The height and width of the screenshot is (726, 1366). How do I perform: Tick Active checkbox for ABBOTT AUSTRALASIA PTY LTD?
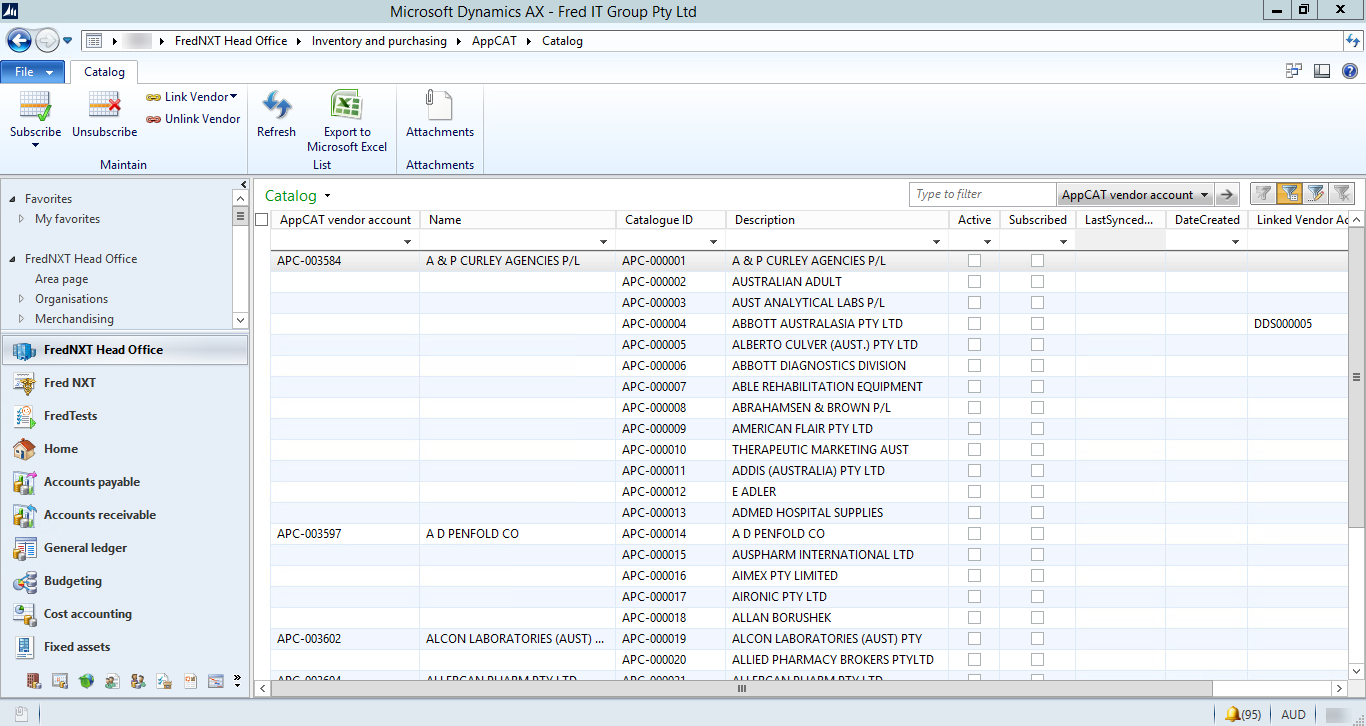point(974,324)
